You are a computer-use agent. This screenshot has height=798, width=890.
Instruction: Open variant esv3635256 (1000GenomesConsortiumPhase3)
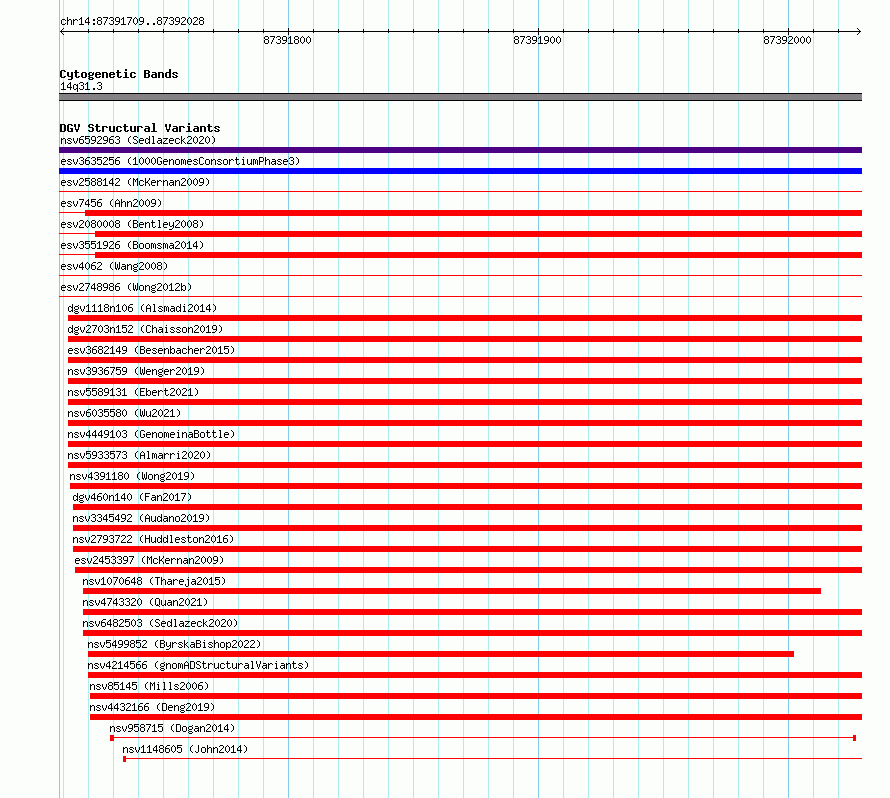[180, 161]
